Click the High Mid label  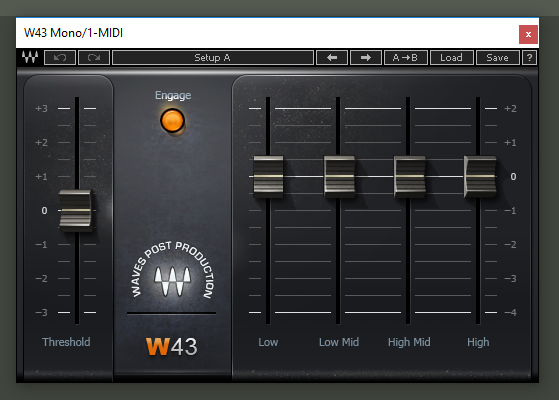point(409,342)
